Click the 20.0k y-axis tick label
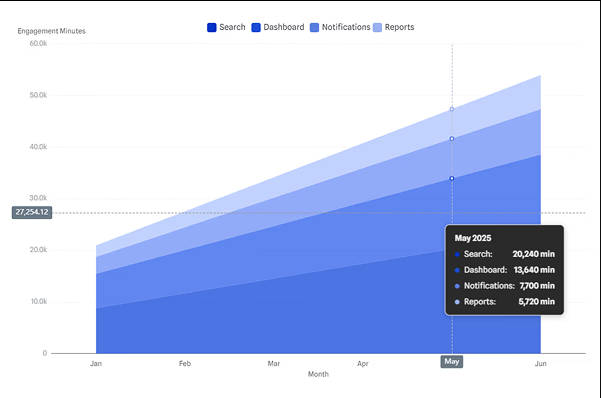 click(x=38, y=250)
